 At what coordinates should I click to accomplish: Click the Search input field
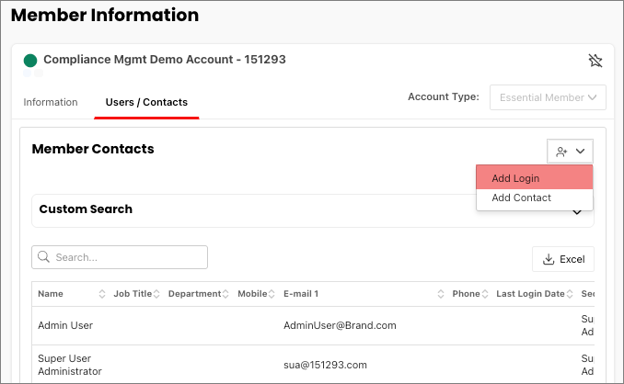[x=119, y=257]
